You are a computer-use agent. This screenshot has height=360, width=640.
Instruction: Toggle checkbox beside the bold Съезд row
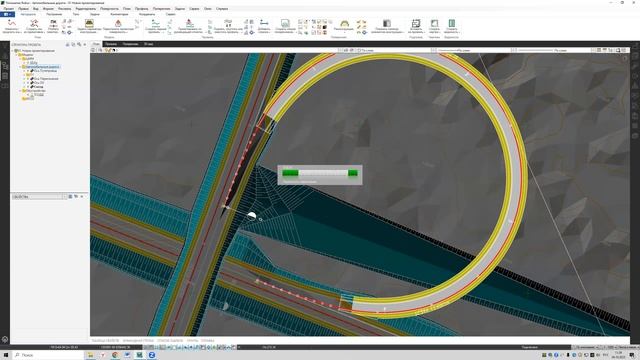pos(28,87)
